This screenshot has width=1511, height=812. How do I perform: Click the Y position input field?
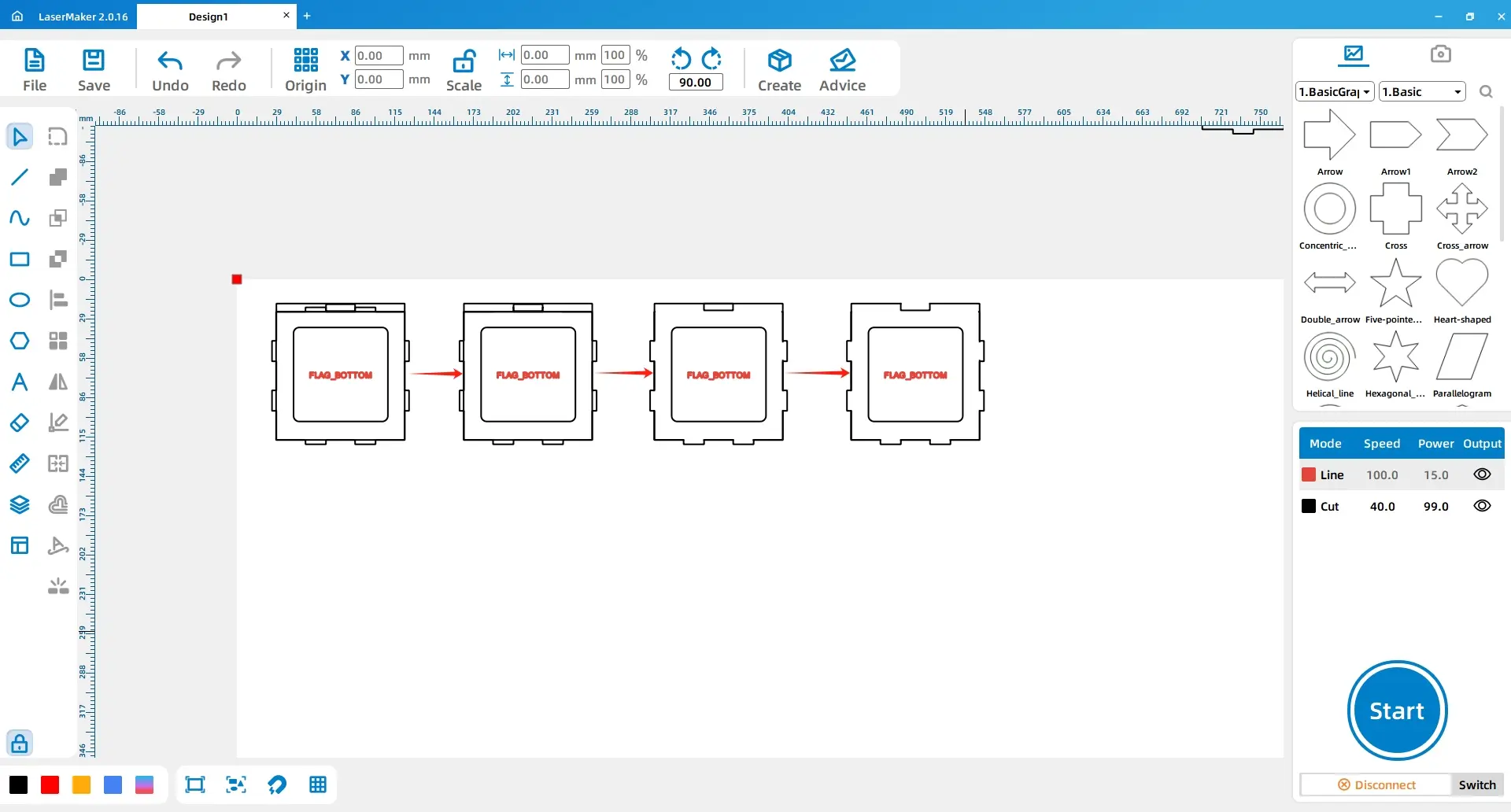click(x=379, y=79)
